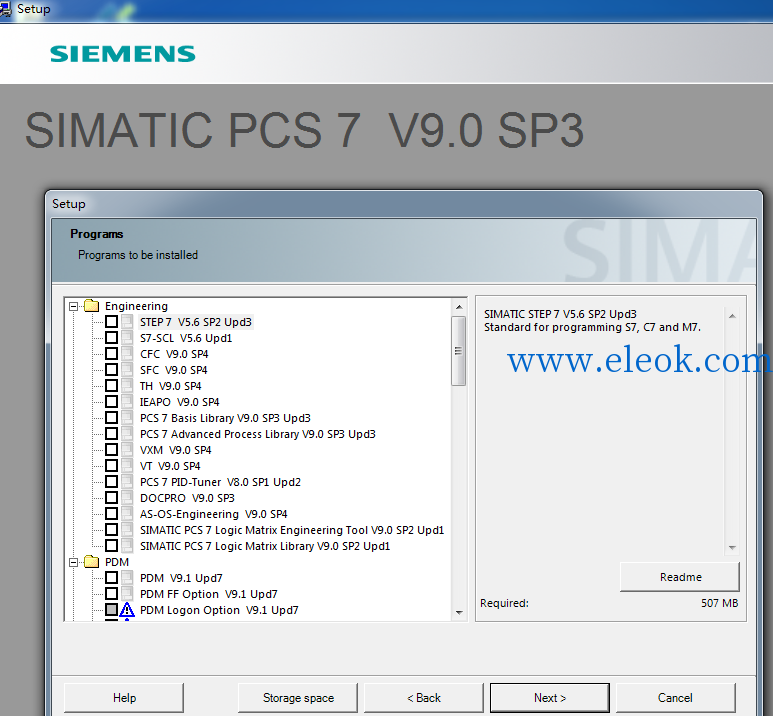
Task: Check the S7-SCL V5.6 Upd1 checkbox
Action: tap(111, 338)
